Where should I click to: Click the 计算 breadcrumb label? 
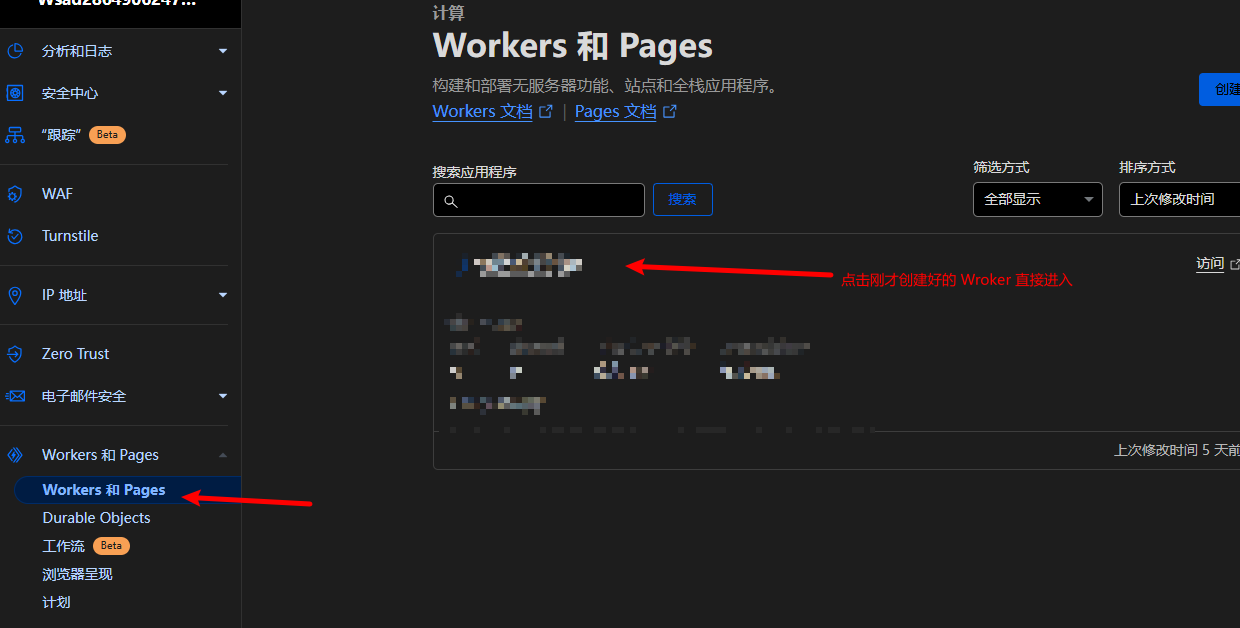[x=448, y=14]
